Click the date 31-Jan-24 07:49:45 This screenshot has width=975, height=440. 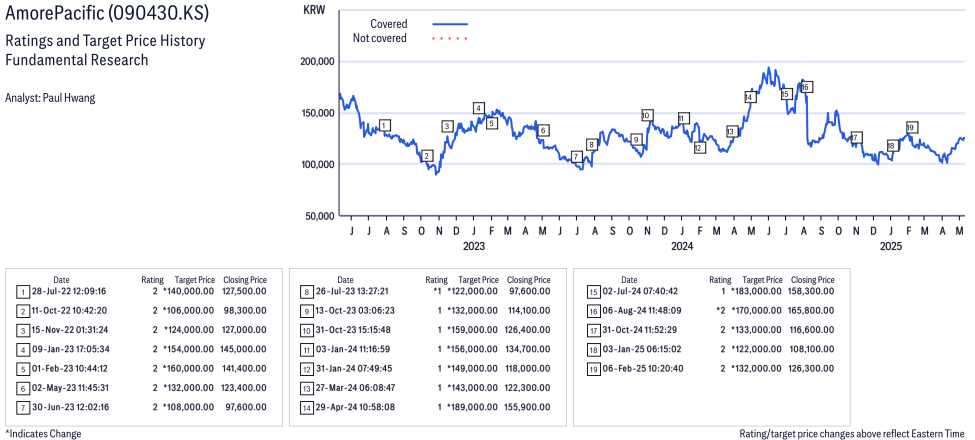[x=354, y=369]
